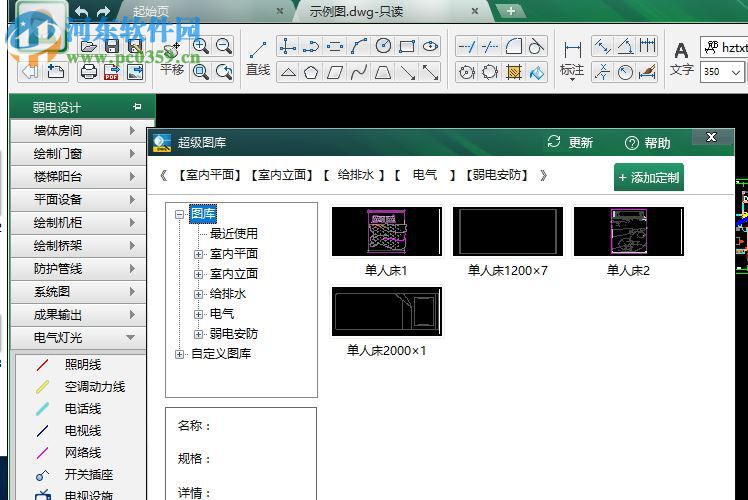
Task: Export drawing to PDF icon
Action: 112,72
